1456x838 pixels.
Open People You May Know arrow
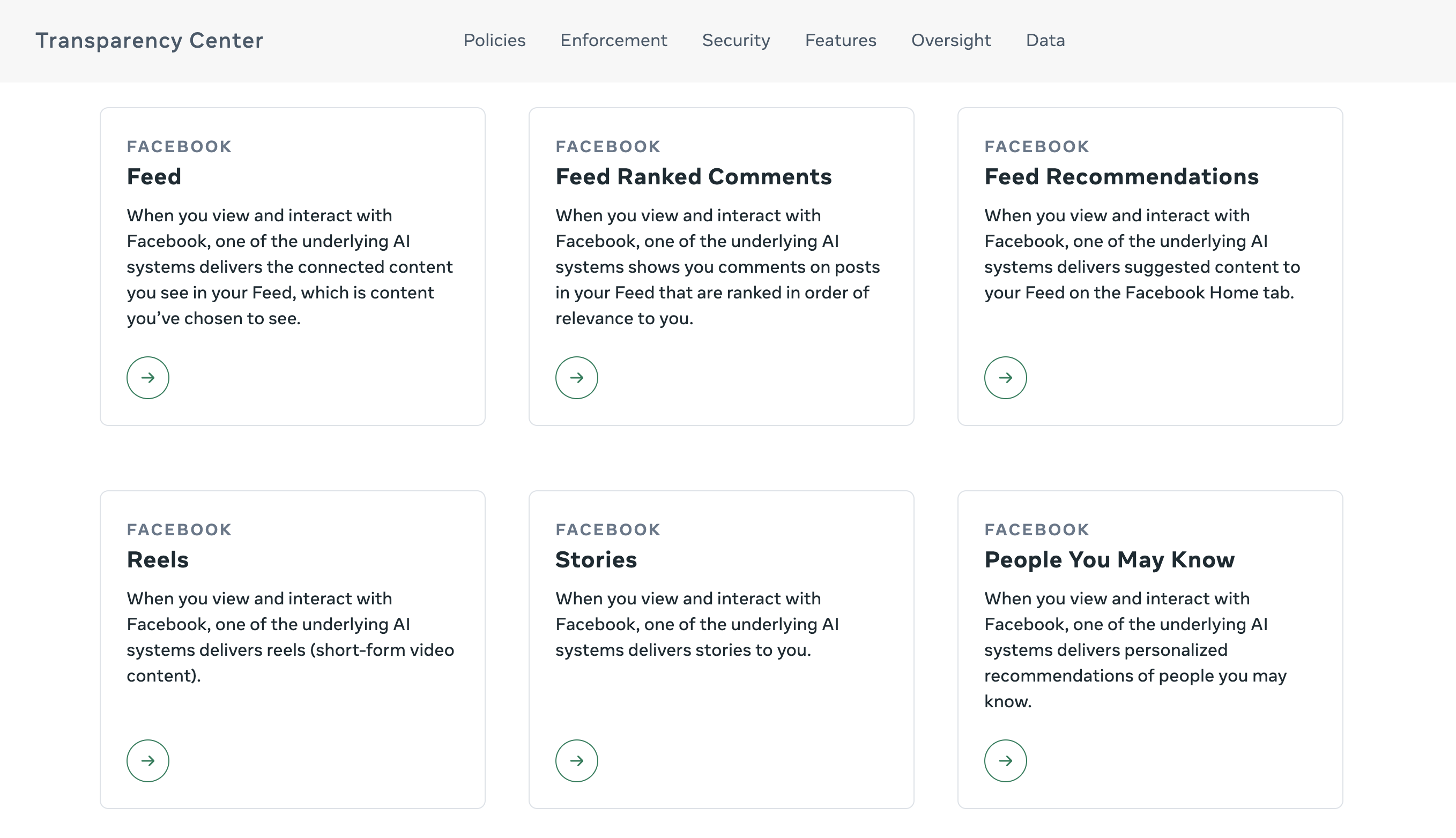click(1005, 760)
